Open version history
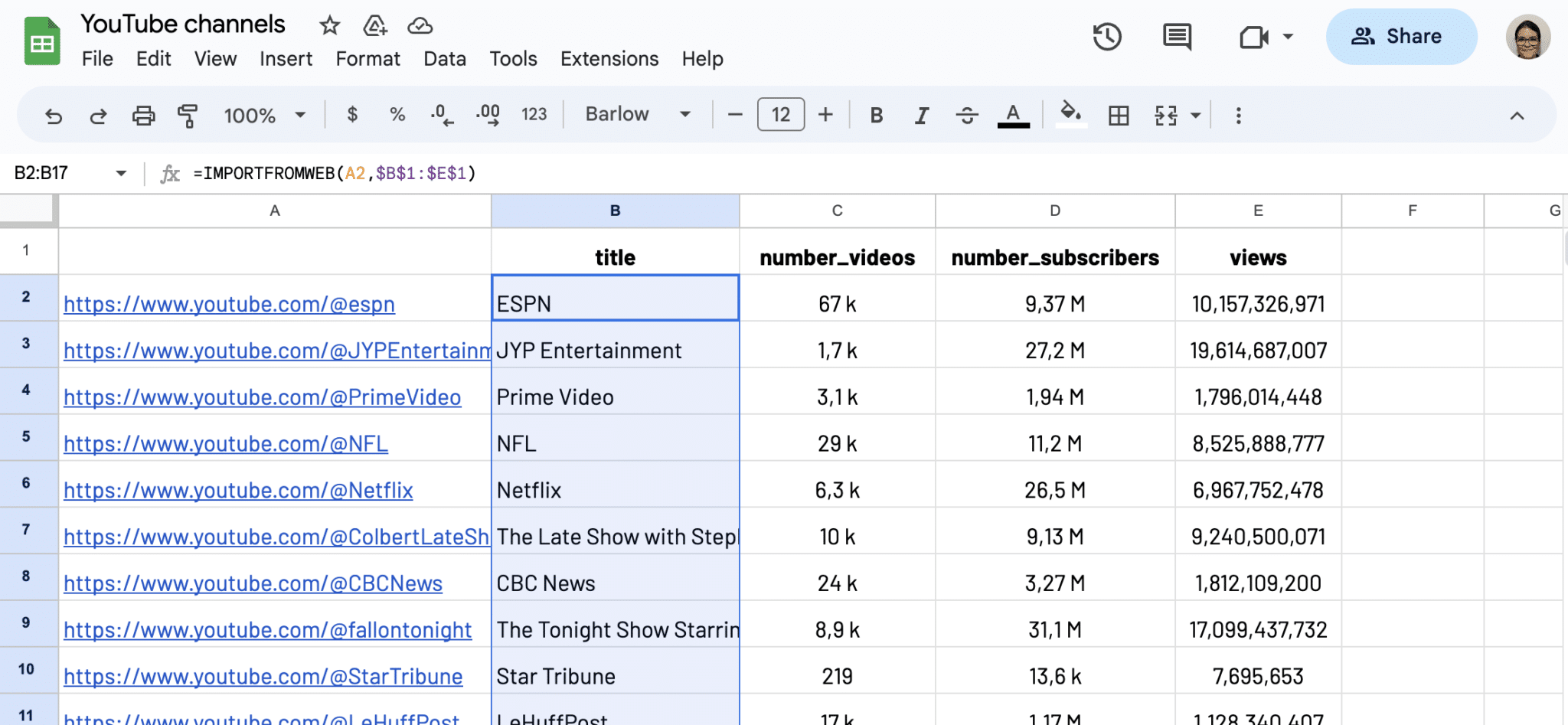Viewport: 1568px width, 725px height. click(x=1106, y=36)
